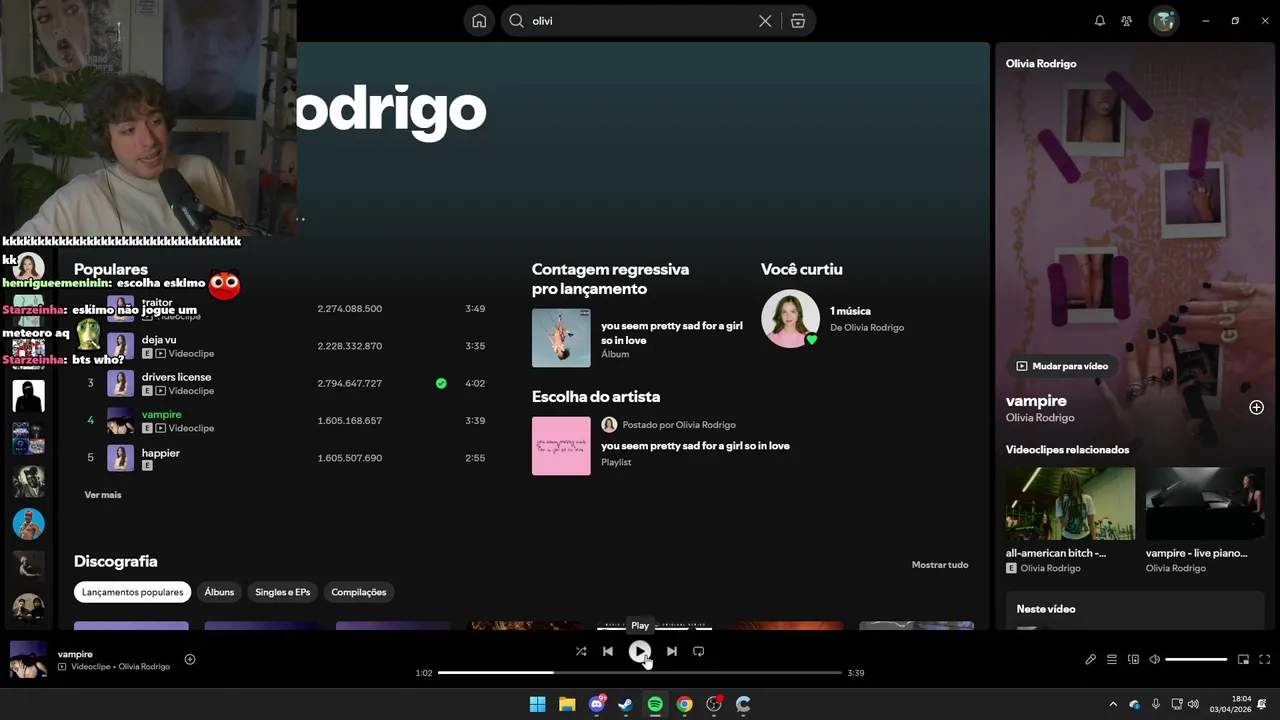Click the 'Neste vídeo' section header
This screenshot has height=720, width=1280.
coord(1046,609)
